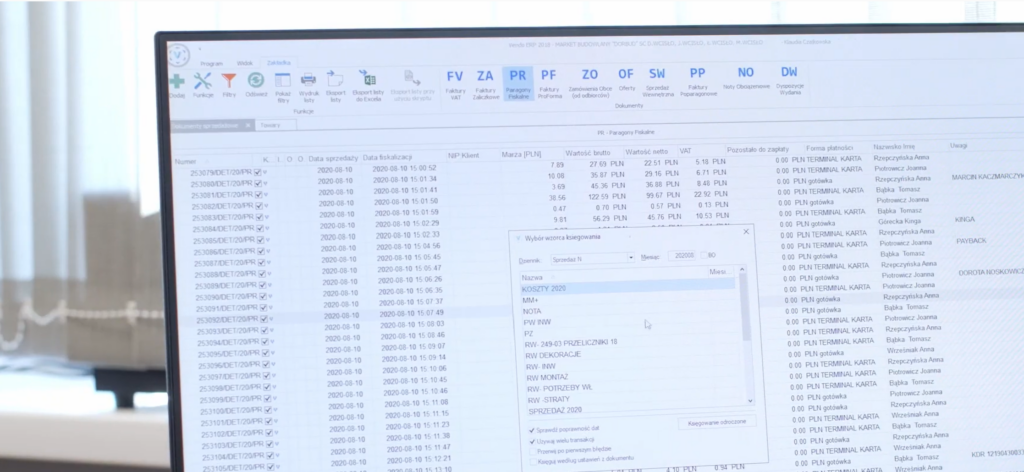This screenshot has height=472, width=1024.
Task: Click the template list vertical scrollbar thumb
Action: pyautogui.click(x=745, y=307)
